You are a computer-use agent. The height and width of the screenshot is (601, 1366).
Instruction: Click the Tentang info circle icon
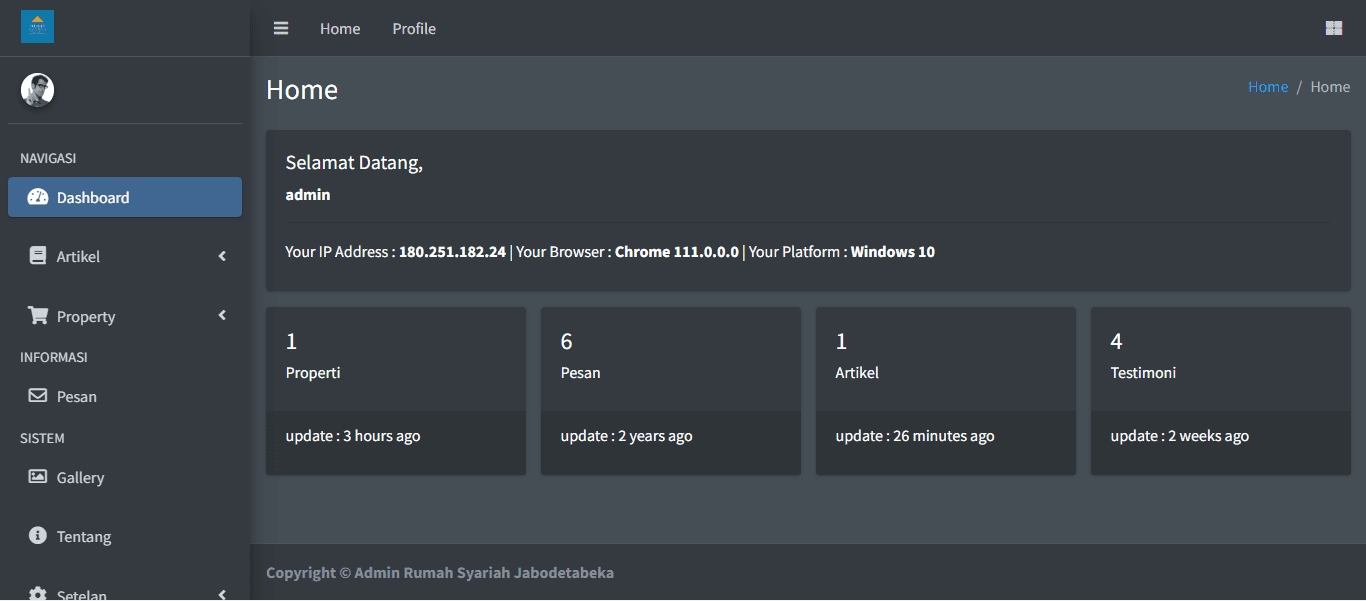38,536
